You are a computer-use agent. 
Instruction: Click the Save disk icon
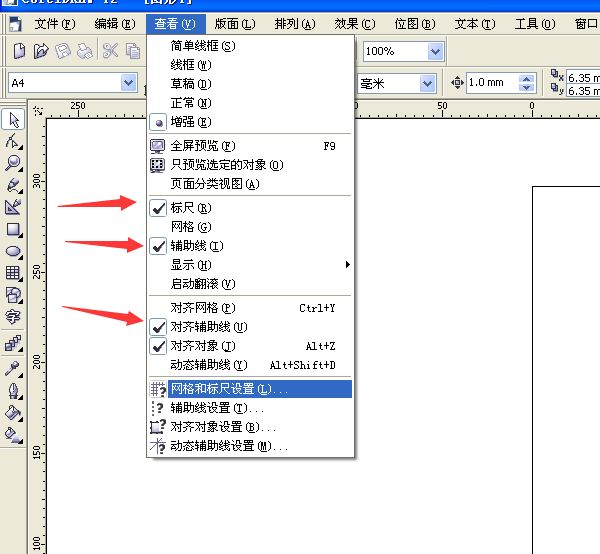[x=63, y=51]
